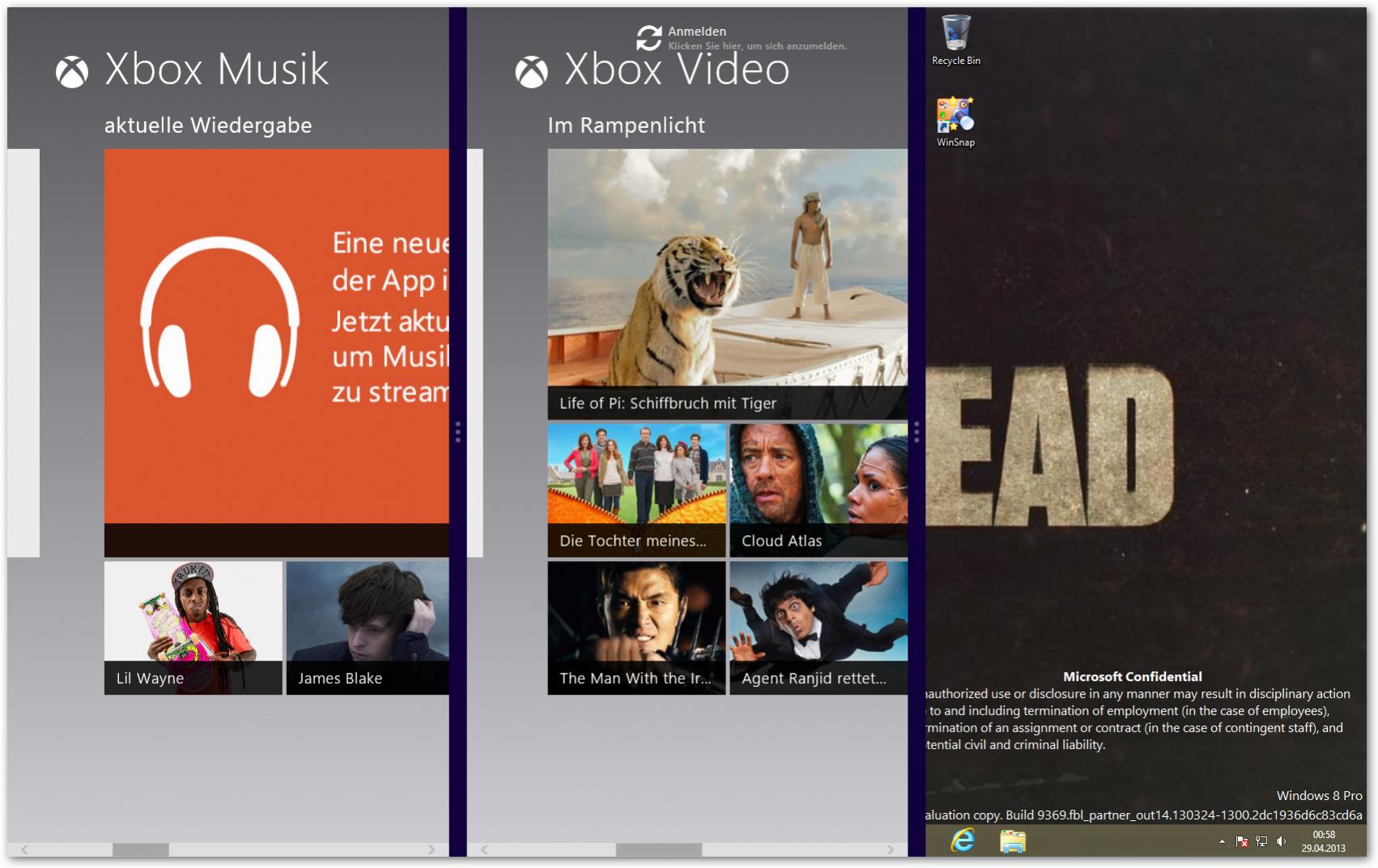Launch Internet Explorer from the taskbar
1378x868 pixels.
click(963, 841)
